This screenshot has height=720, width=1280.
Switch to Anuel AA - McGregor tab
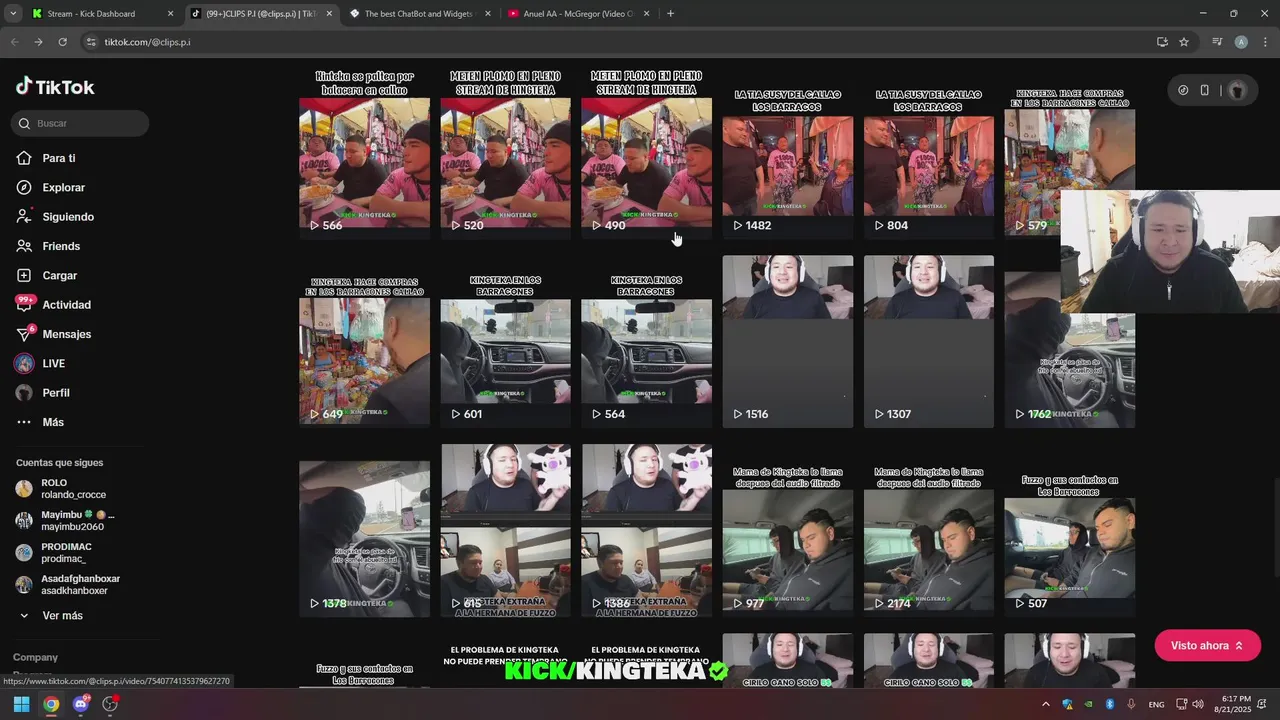(x=578, y=14)
